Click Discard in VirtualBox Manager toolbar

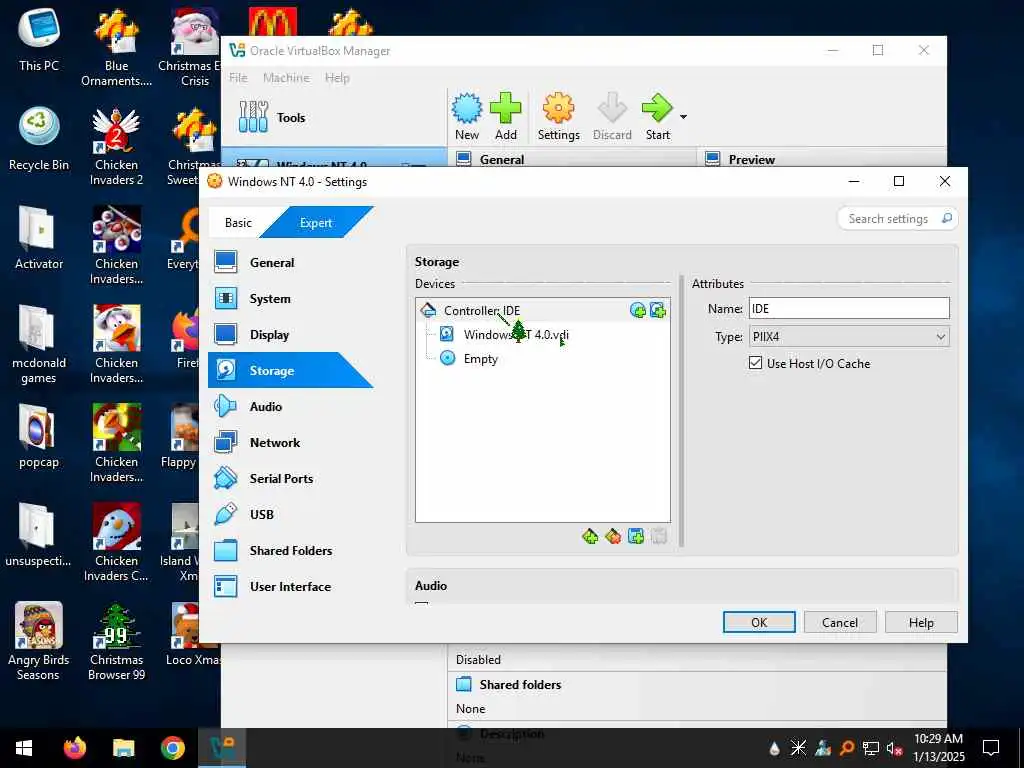[612, 117]
